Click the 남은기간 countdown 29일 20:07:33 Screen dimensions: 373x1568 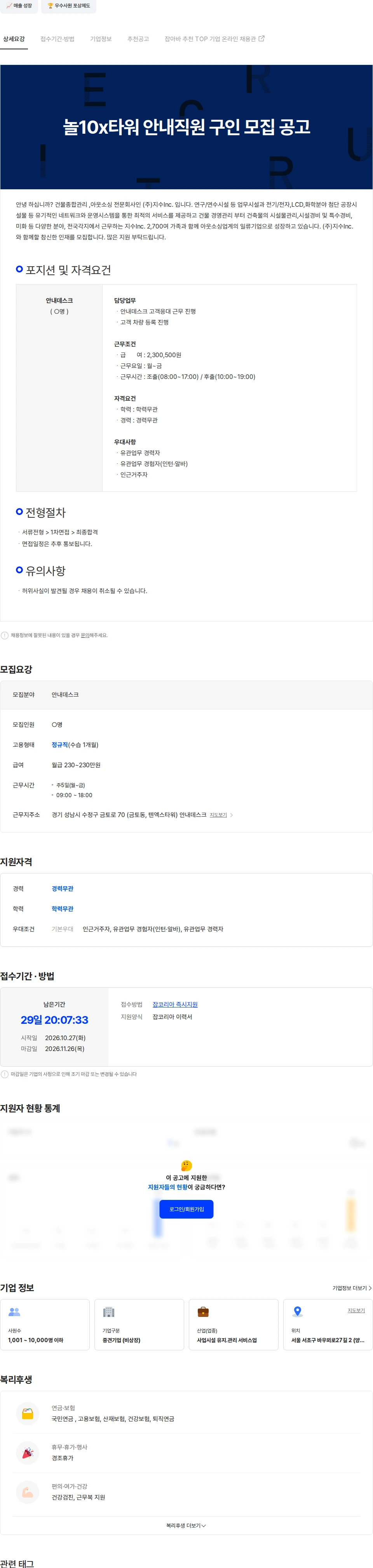coord(54,1020)
